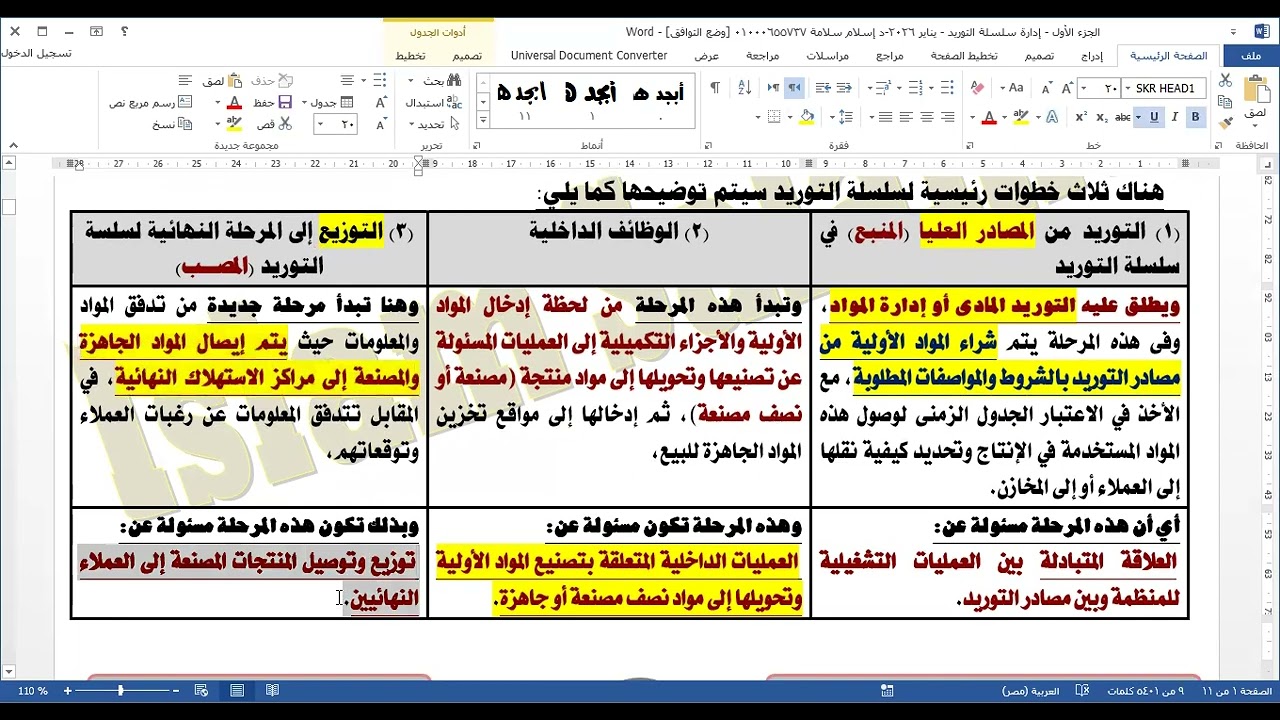Click the Shading paint bucket icon

point(806,117)
